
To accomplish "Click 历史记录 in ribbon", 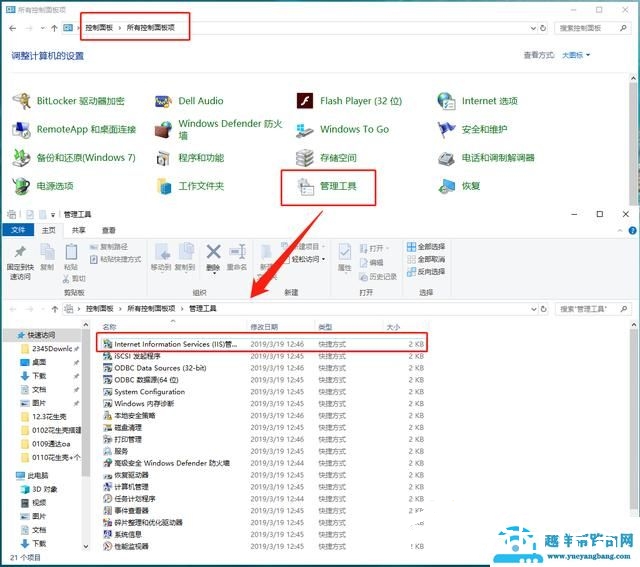I will (x=378, y=277).
